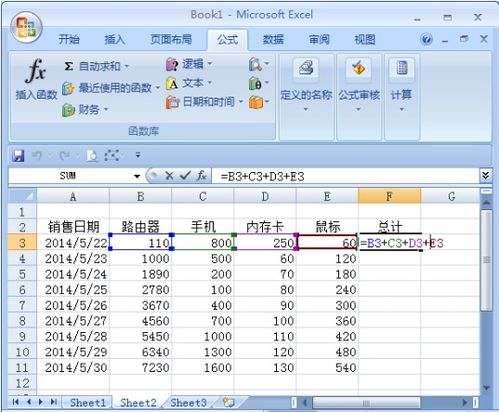Click the Formula Auditing (公式审核) icon
Screen dimensions: 499x412
pyautogui.click(x=359, y=68)
